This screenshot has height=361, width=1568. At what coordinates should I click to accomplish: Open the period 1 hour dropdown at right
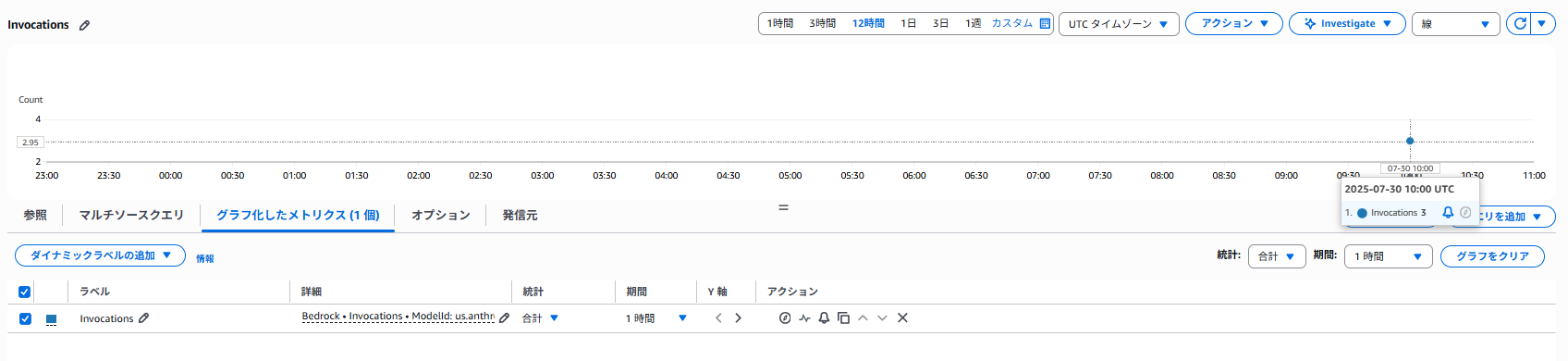tap(1389, 256)
